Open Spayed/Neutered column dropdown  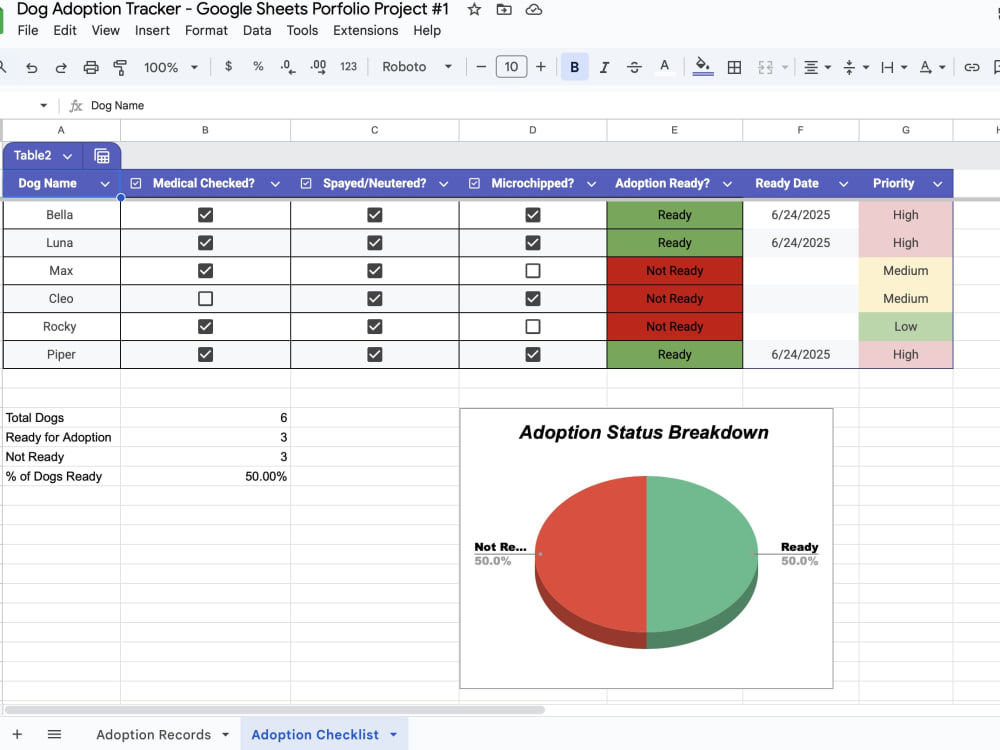[x=444, y=184]
